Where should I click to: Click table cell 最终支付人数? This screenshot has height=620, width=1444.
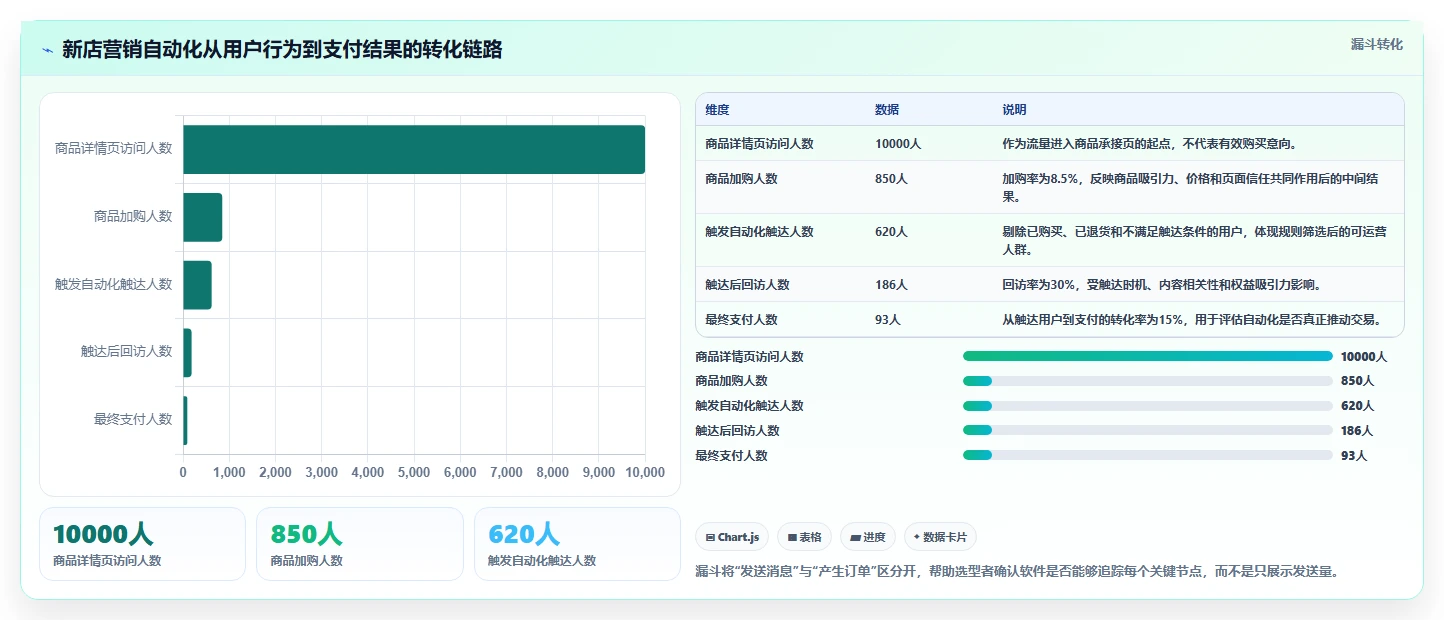[x=741, y=320]
